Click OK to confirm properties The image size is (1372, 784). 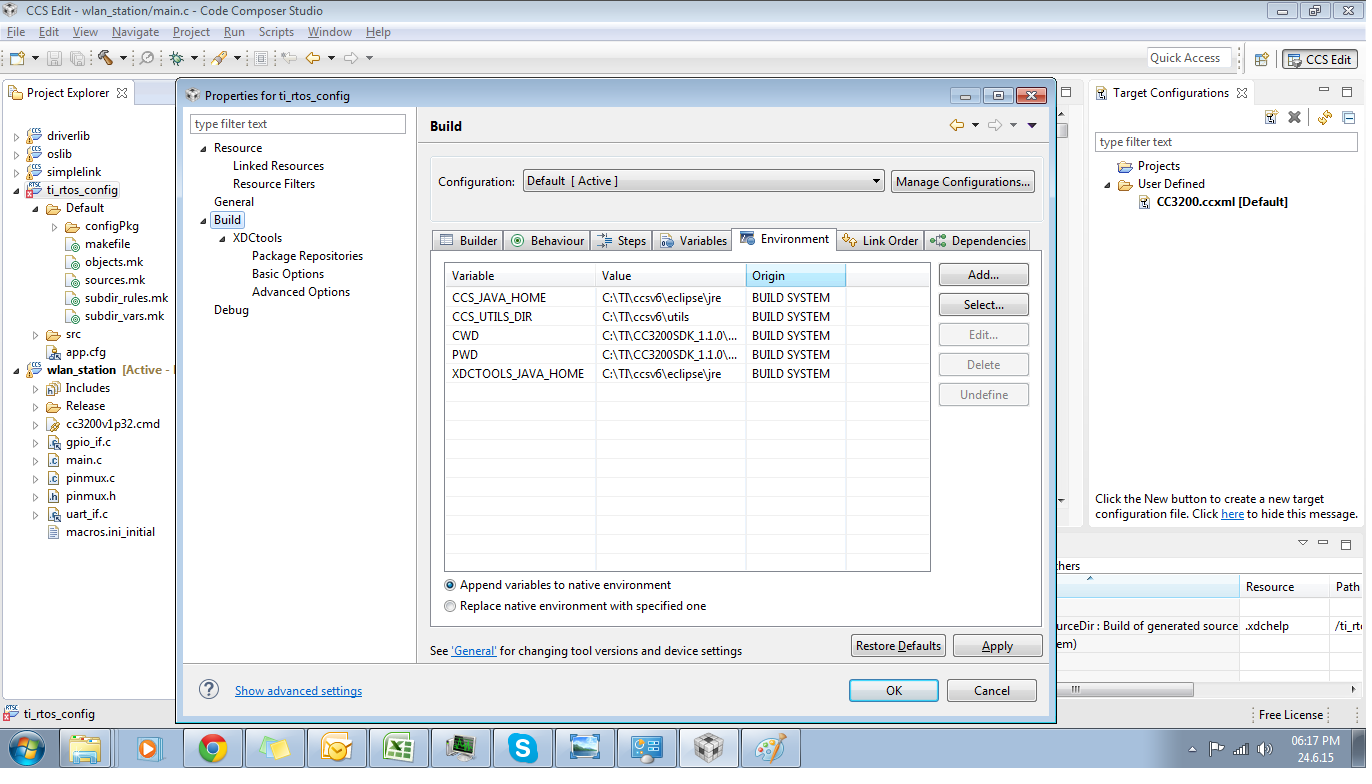893,690
